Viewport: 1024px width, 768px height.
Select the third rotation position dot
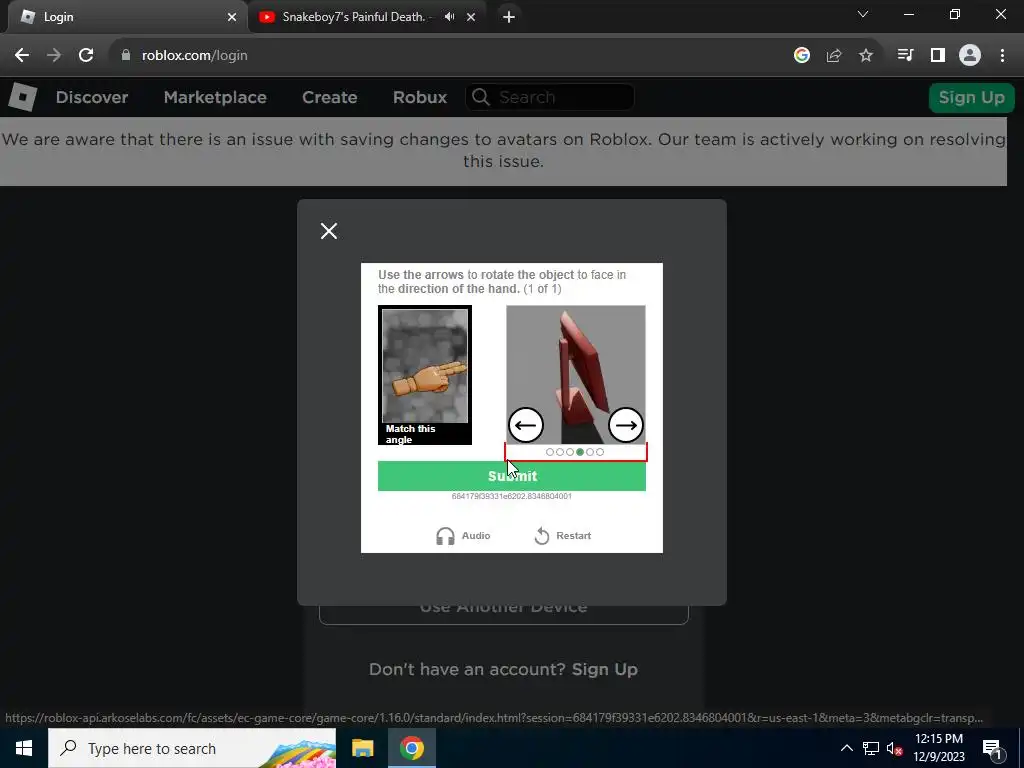(x=570, y=452)
